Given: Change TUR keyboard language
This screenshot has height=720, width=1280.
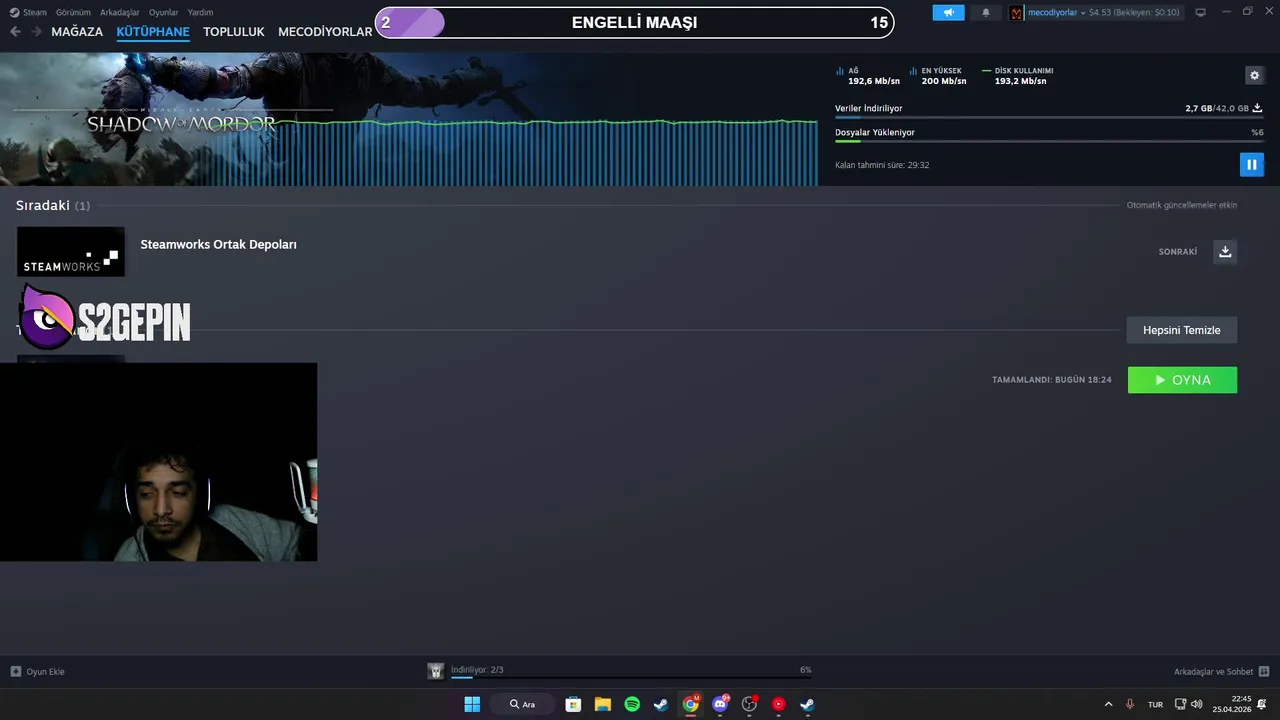Looking at the screenshot, I should coord(1155,704).
